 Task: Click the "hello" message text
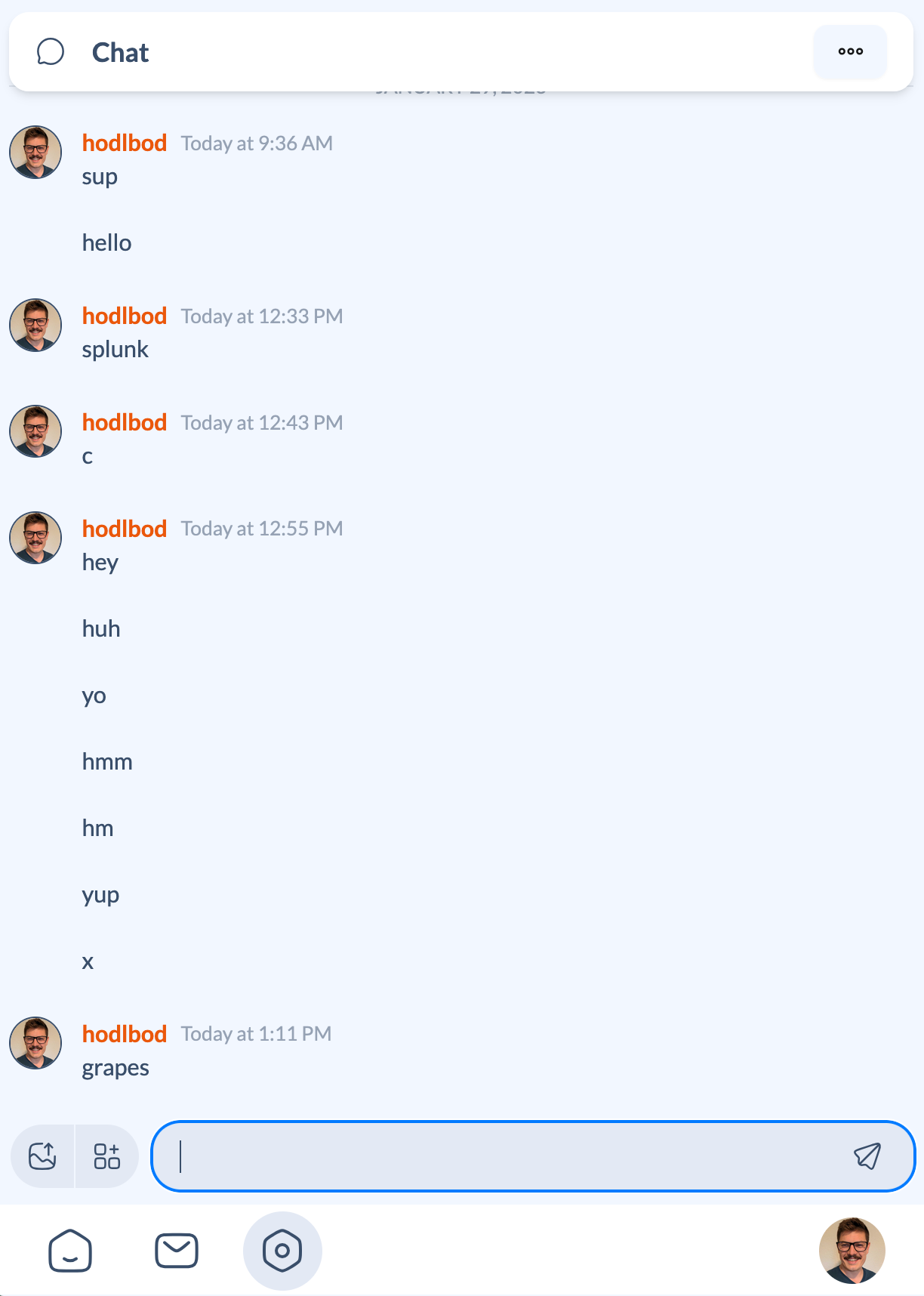[x=106, y=243]
